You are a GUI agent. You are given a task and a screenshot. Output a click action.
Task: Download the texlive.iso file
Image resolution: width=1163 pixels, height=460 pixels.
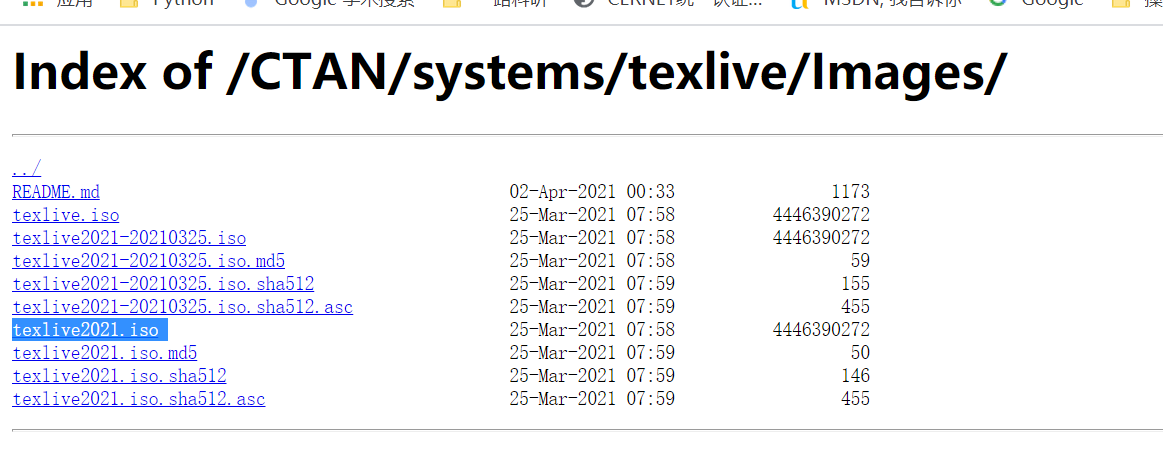point(66,215)
